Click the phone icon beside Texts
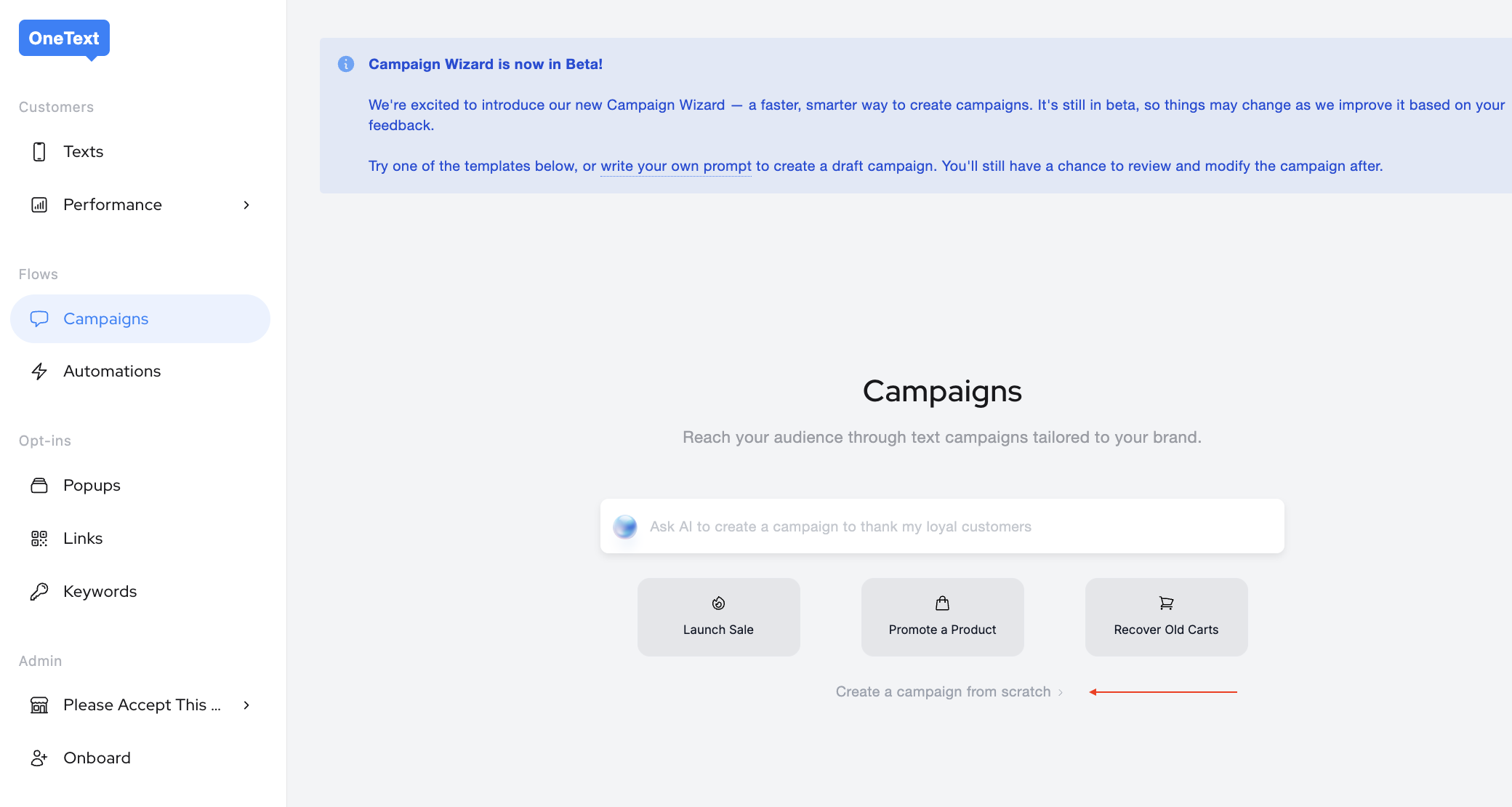 (39, 152)
